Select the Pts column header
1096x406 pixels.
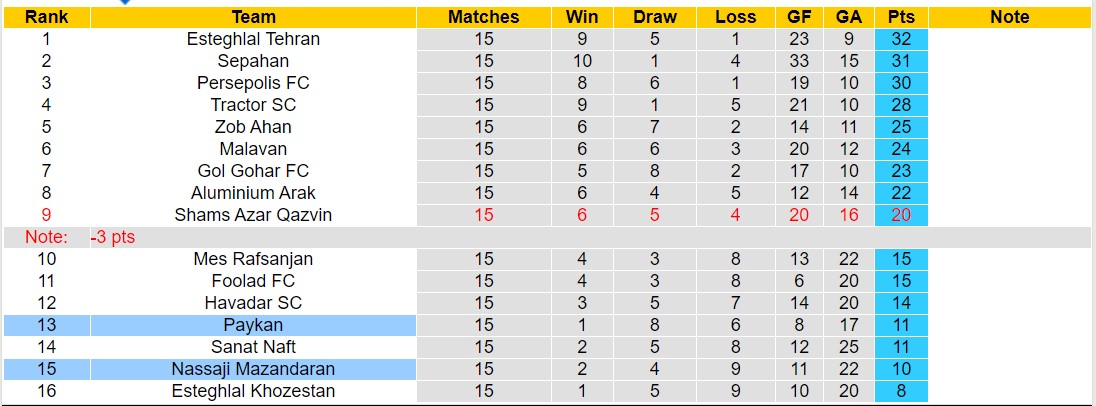[x=901, y=17]
